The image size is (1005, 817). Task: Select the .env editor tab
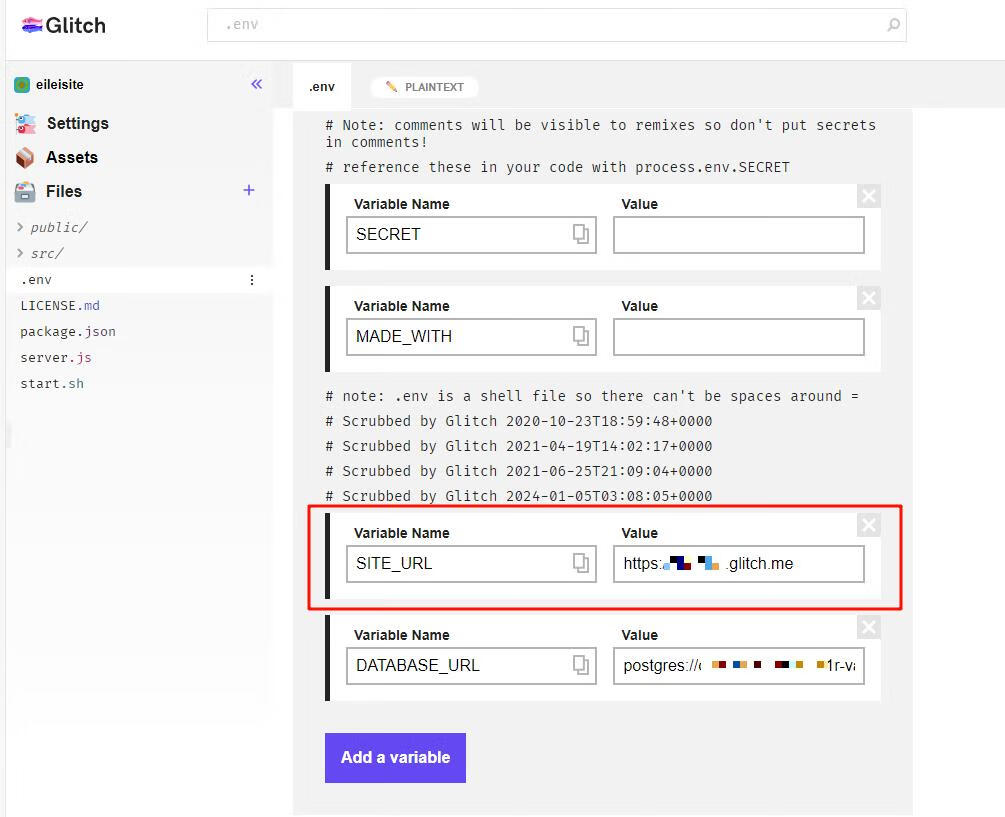tap(322, 87)
